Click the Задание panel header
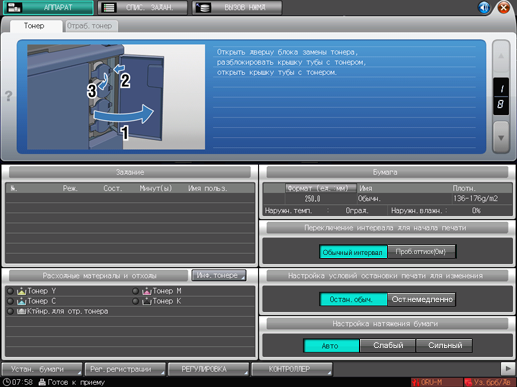 point(130,172)
